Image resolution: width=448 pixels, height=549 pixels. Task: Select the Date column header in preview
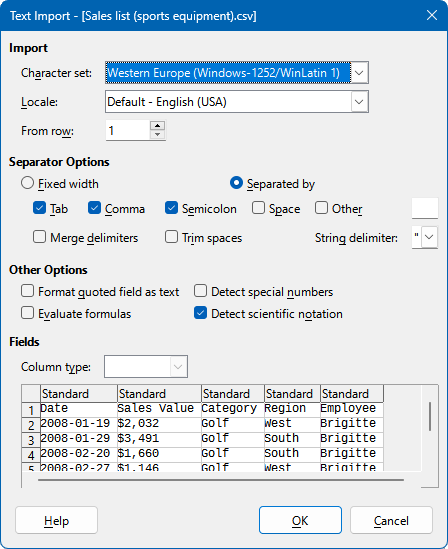(x=79, y=394)
